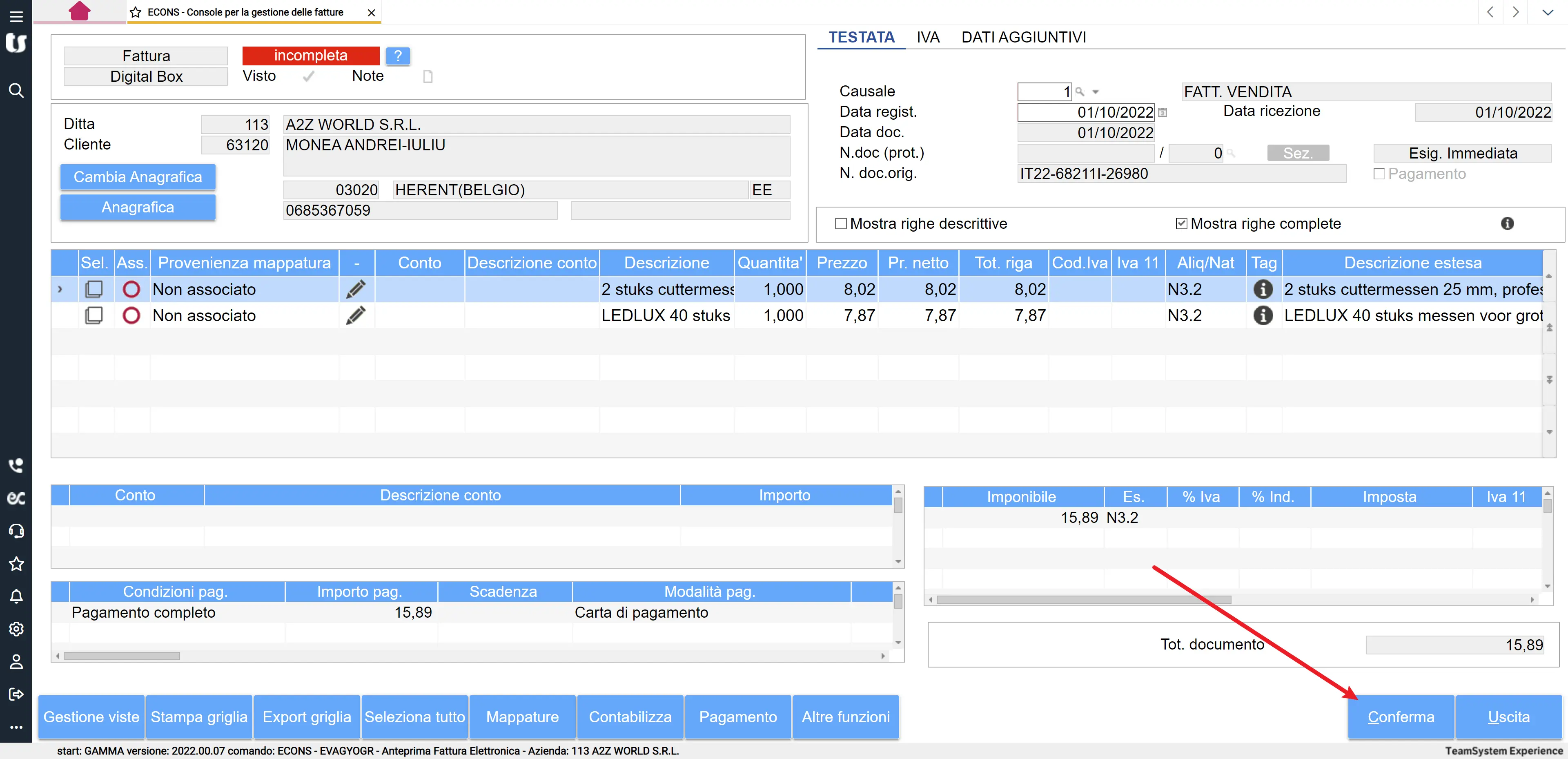Open the settings gear in sidebar

(16, 629)
